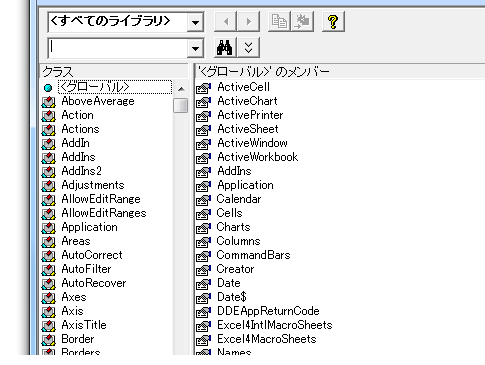
Task: Select the CommandBars member
Action: (x=253, y=255)
